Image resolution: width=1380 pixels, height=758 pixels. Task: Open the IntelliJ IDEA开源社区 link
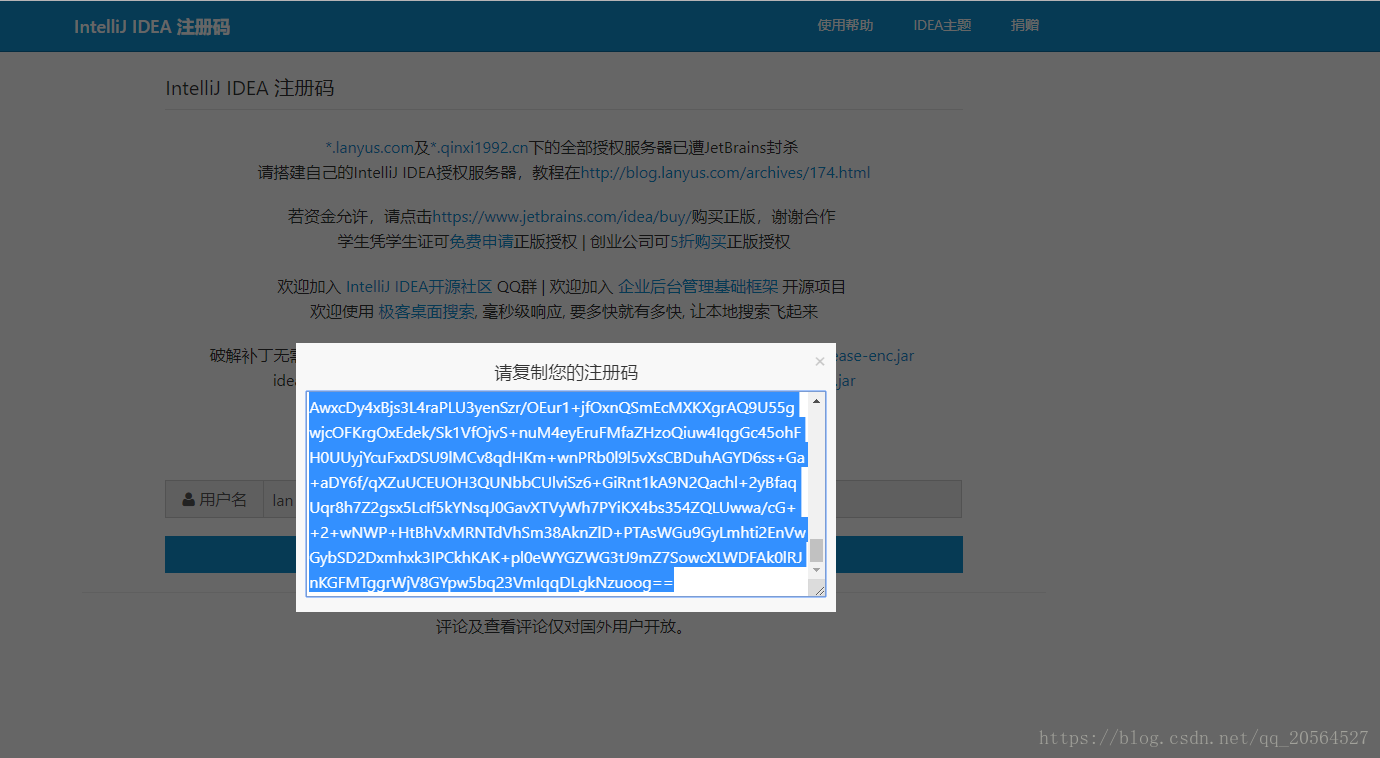tap(419, 286)
